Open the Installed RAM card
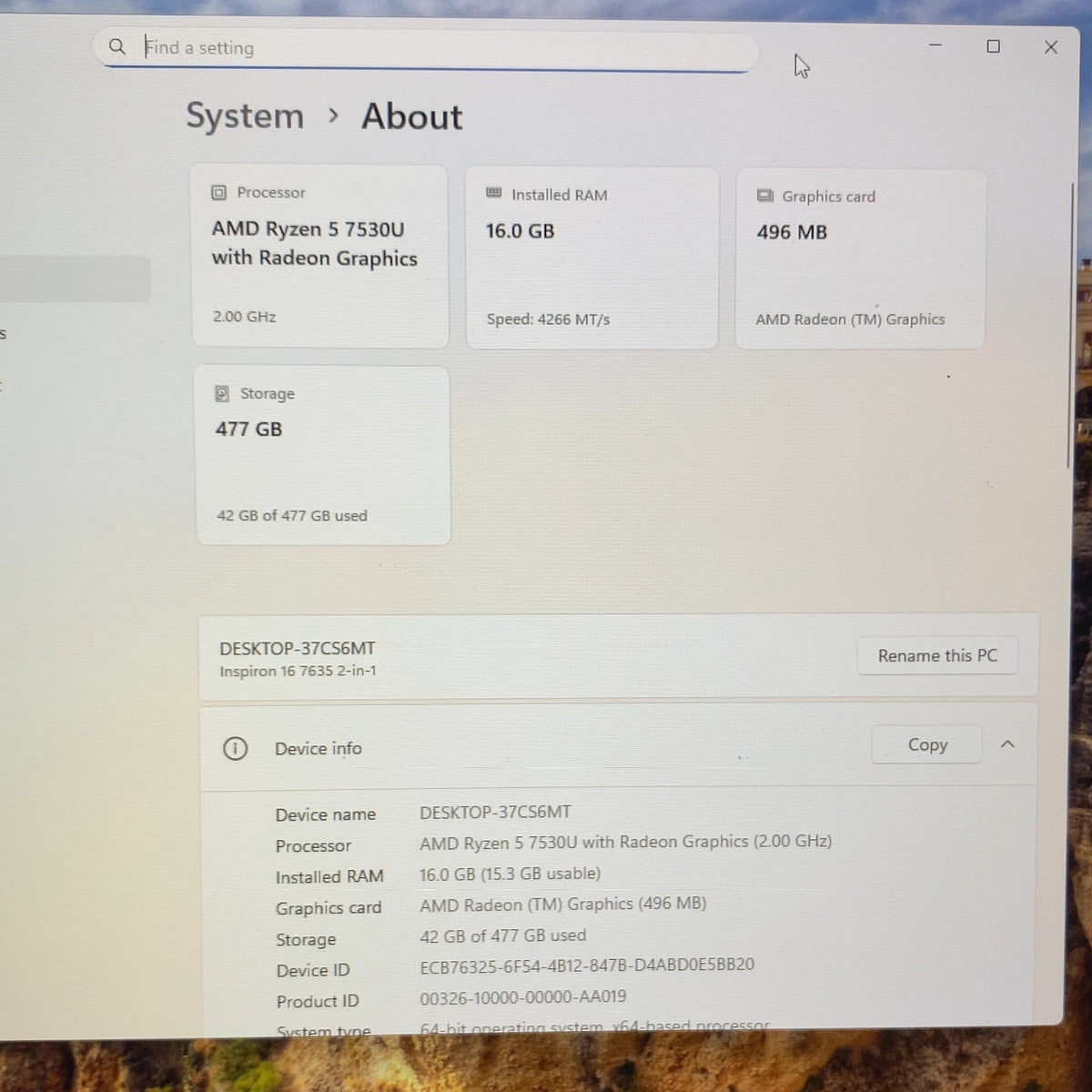This screenshot has width=1092, height=1092. pyautogui.click(x=591, y=258)
